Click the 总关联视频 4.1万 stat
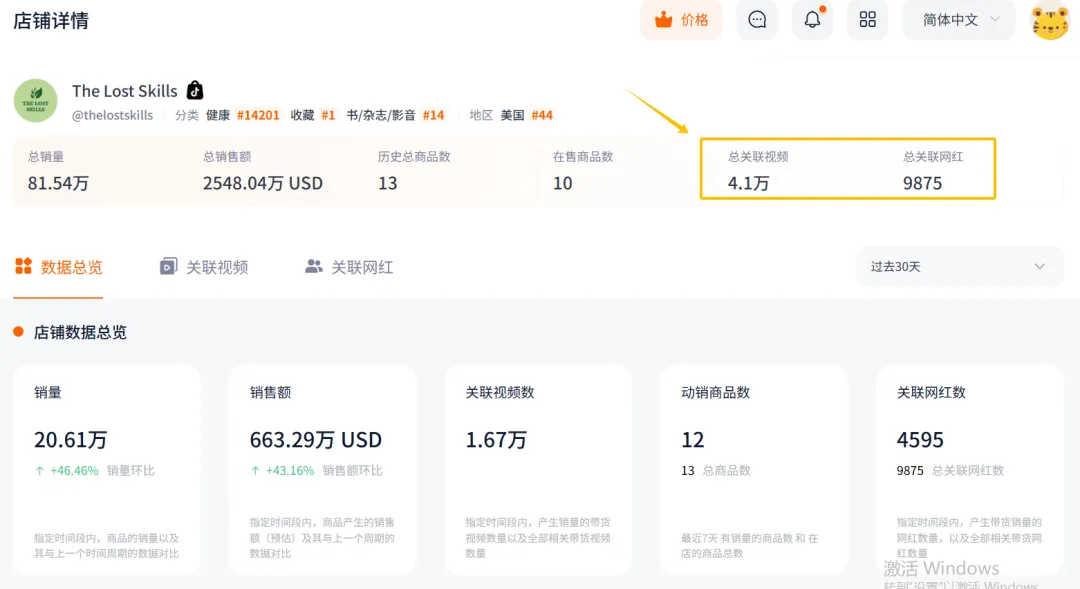The image size is (1080, 589). click(759, 170)
